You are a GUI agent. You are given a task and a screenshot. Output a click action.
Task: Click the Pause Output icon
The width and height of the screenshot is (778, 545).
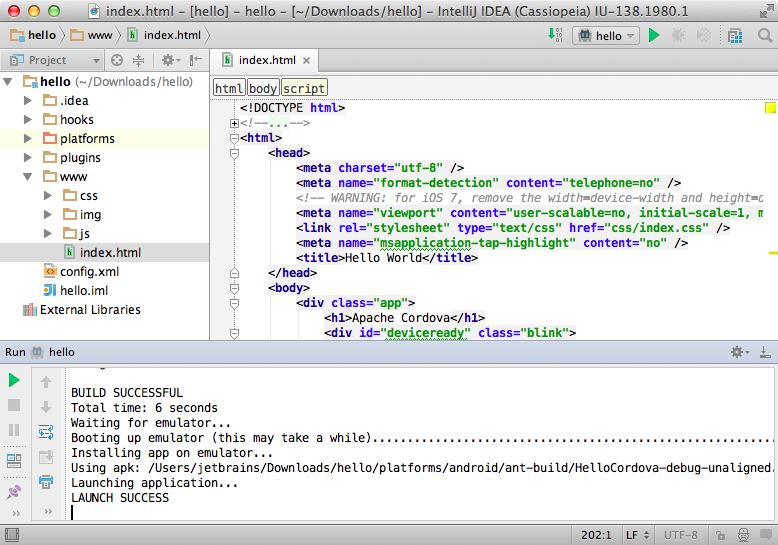pyautogui.click(x=14, y=430)
